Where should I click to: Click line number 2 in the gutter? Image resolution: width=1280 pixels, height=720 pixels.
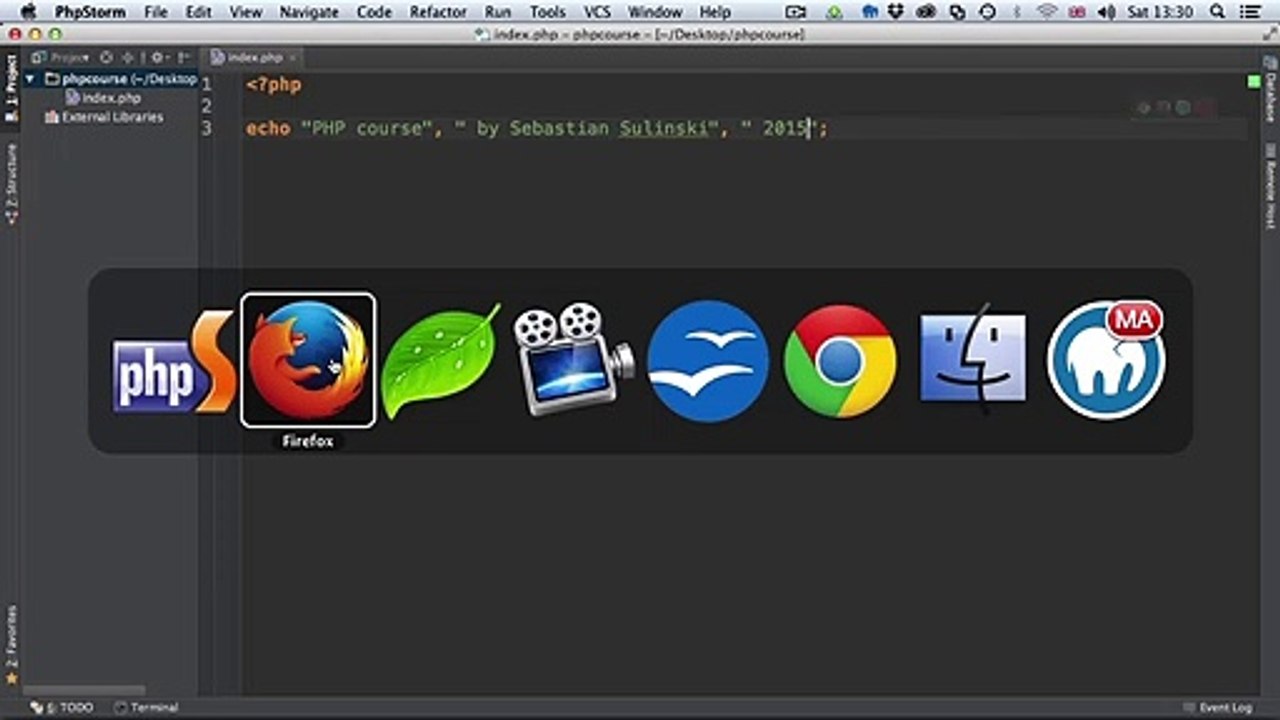(x=206, y=106)
